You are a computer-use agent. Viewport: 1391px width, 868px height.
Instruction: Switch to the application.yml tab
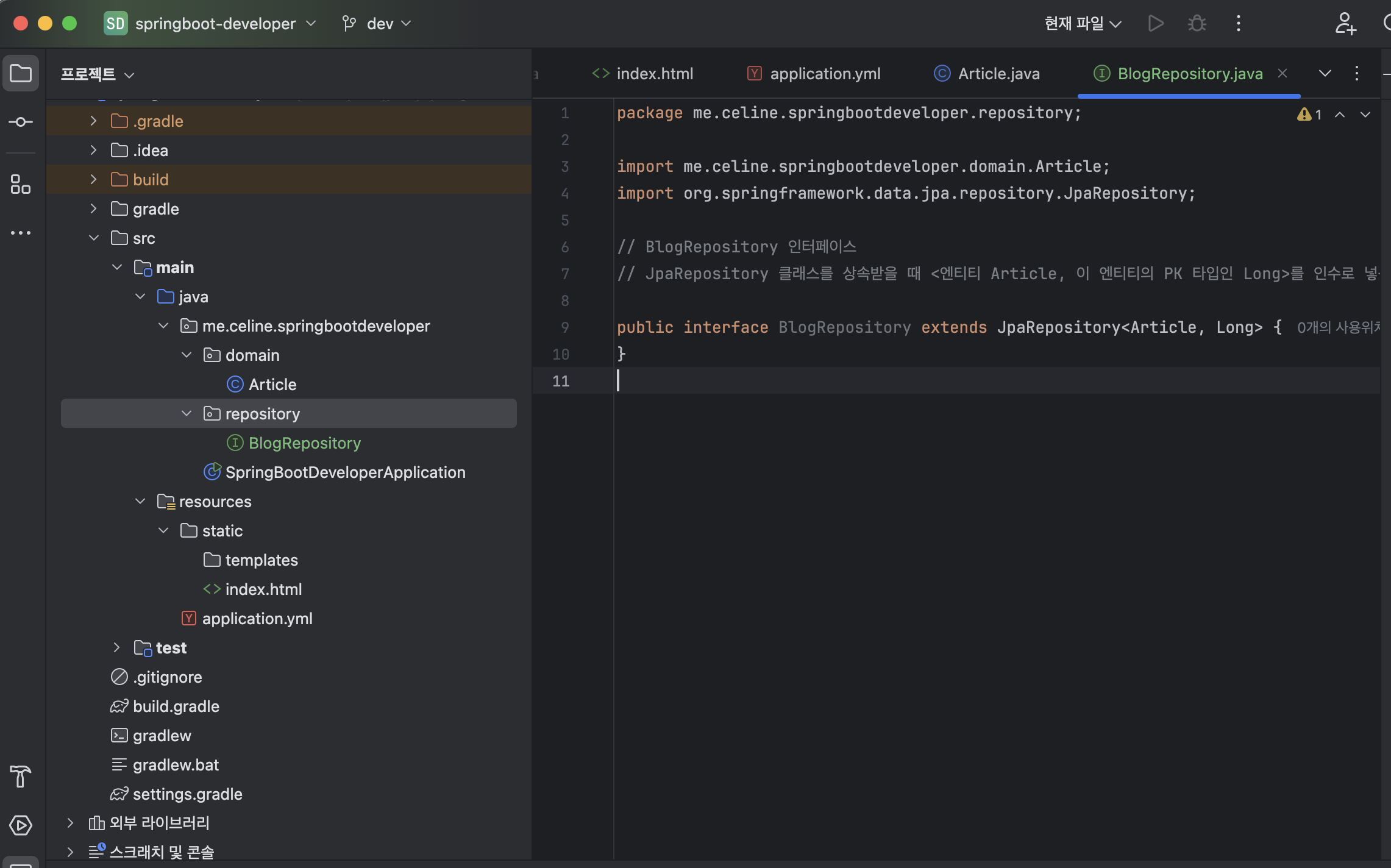tap(813, 74)
